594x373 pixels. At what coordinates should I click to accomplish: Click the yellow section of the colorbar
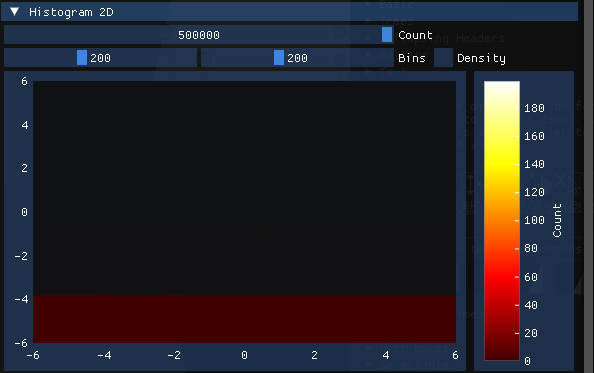click(x=502, y=159)
